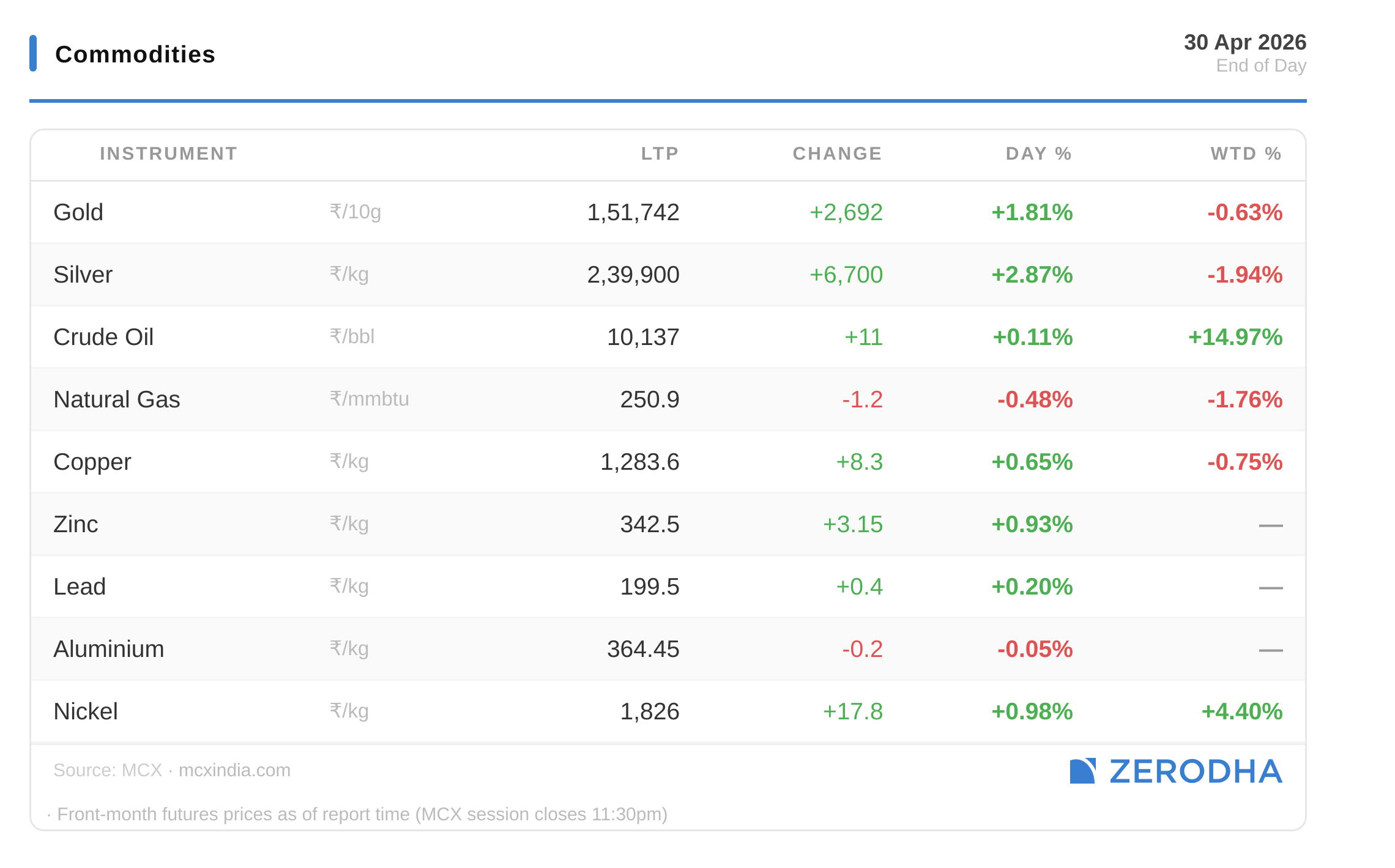This screenshot has height=868, width=1395.
Task: Click the dash in Lead's WTD cell
Action: point(1270,587)
